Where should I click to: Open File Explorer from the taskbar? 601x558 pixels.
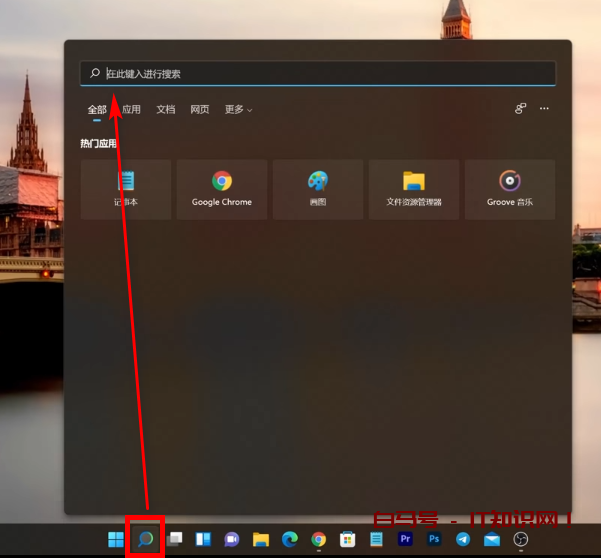pyautogui.click(x=261, y=540)
